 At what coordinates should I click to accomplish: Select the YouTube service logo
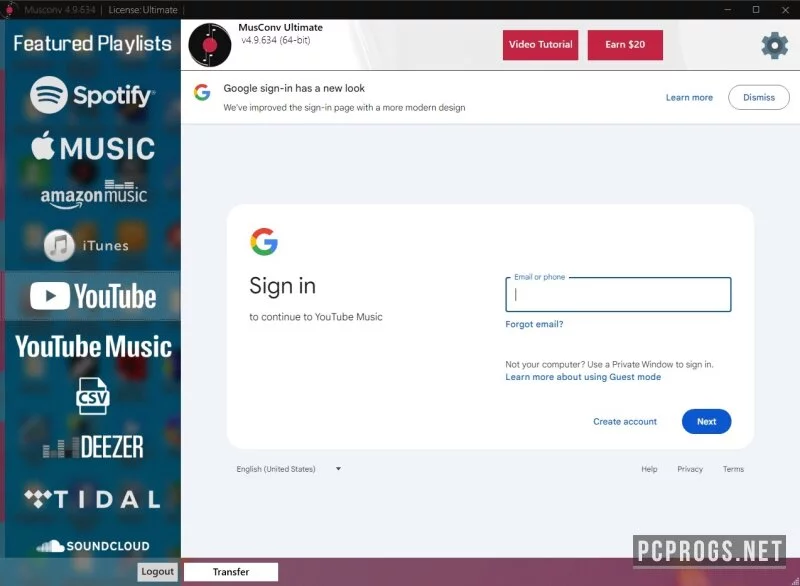tap(93, 296)
